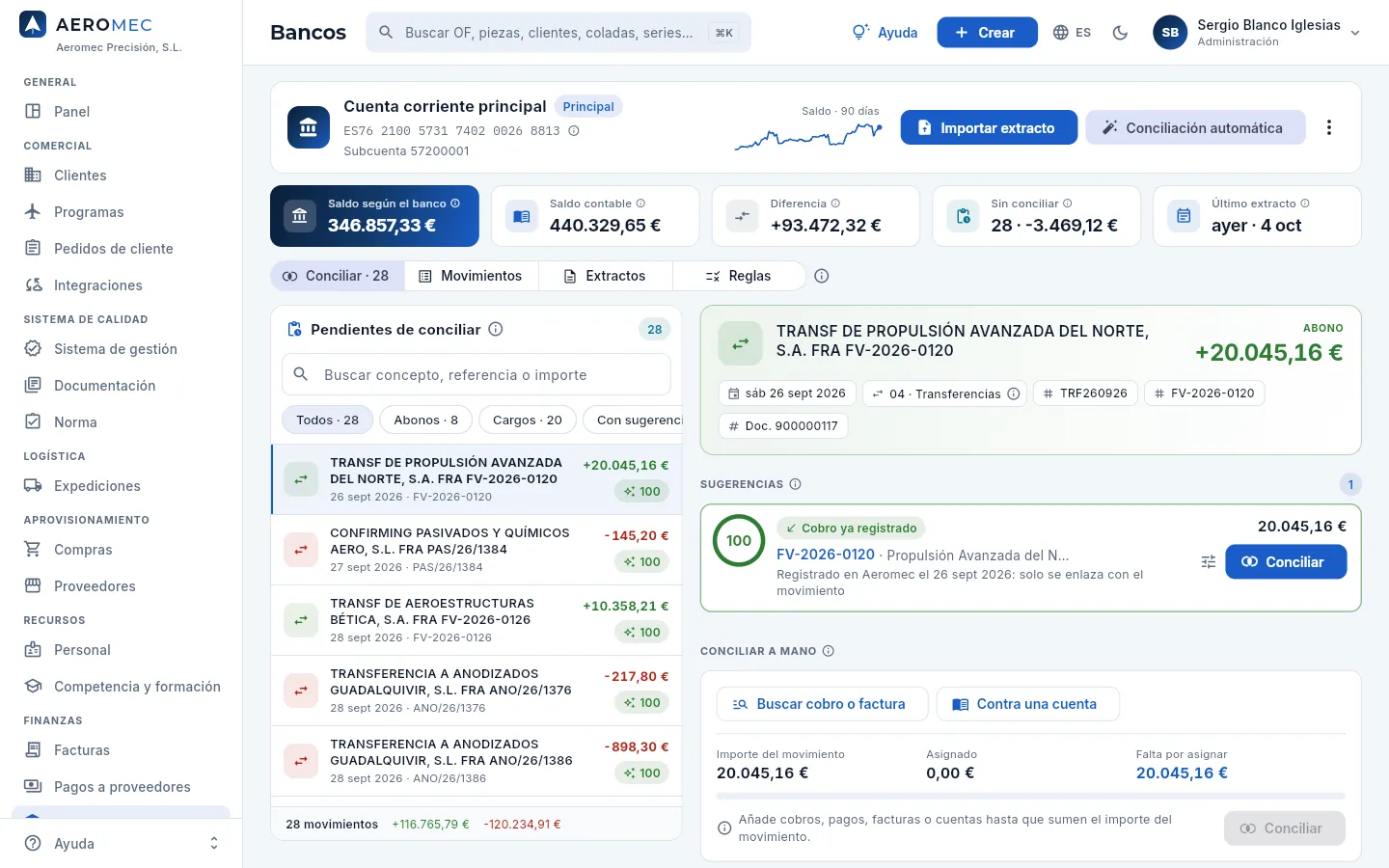
Task: Run Conciliación automática
Action: [1195, 127]
